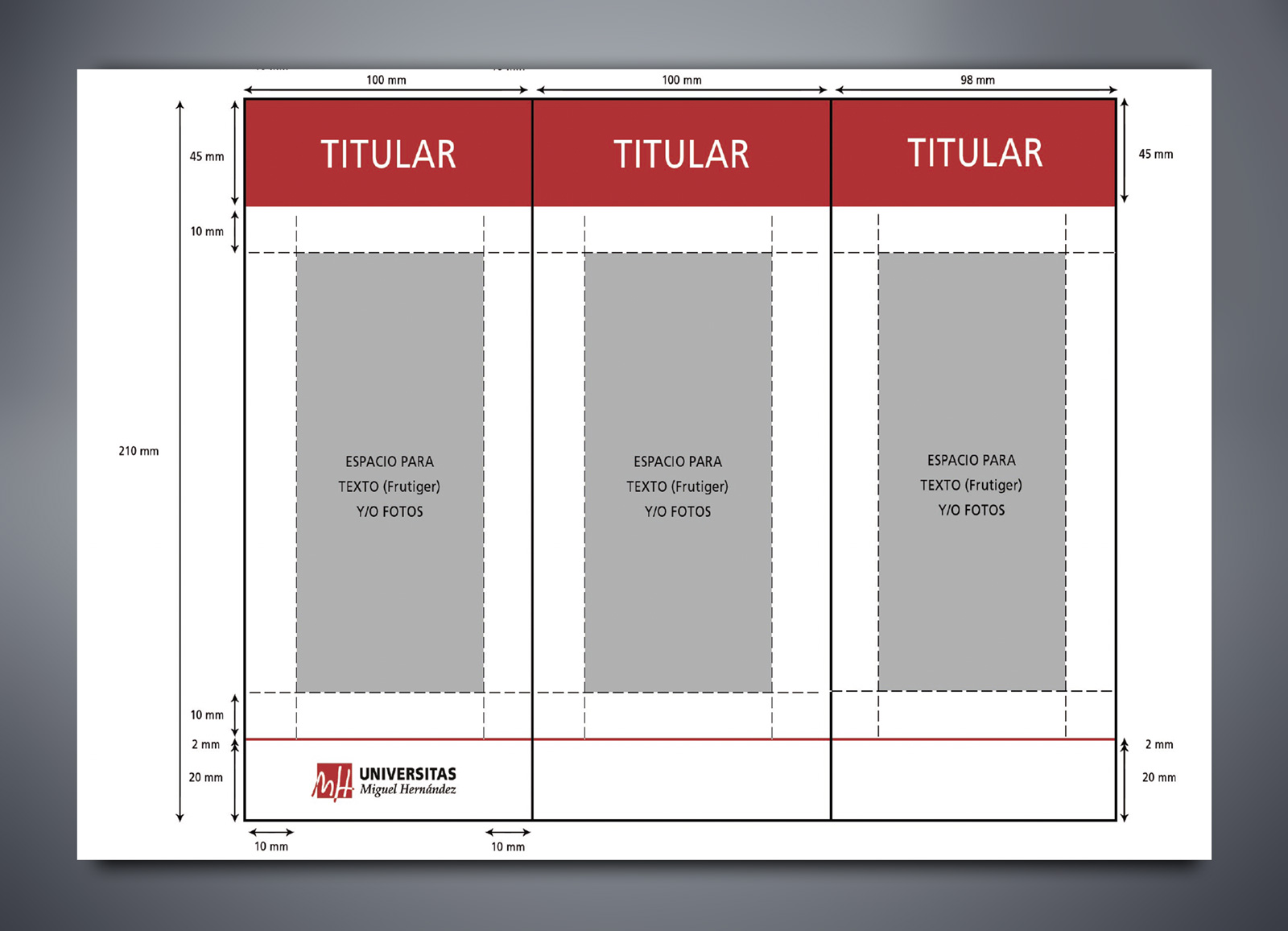
Task: Click the horizontal arrow above the leftmost 10 mm label at the bottom
Action: [271, 832]
